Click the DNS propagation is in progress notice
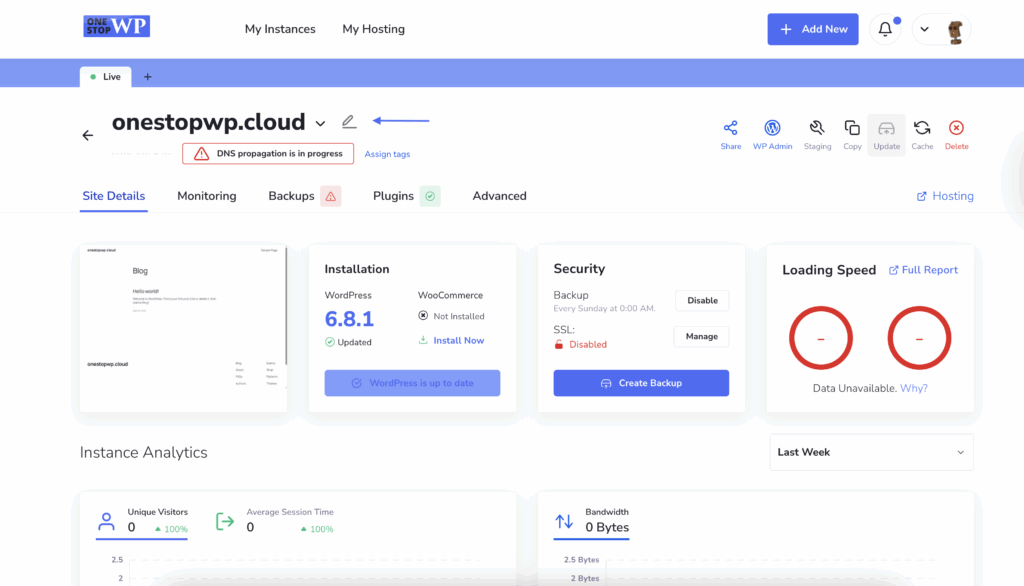 coord(268,154)
